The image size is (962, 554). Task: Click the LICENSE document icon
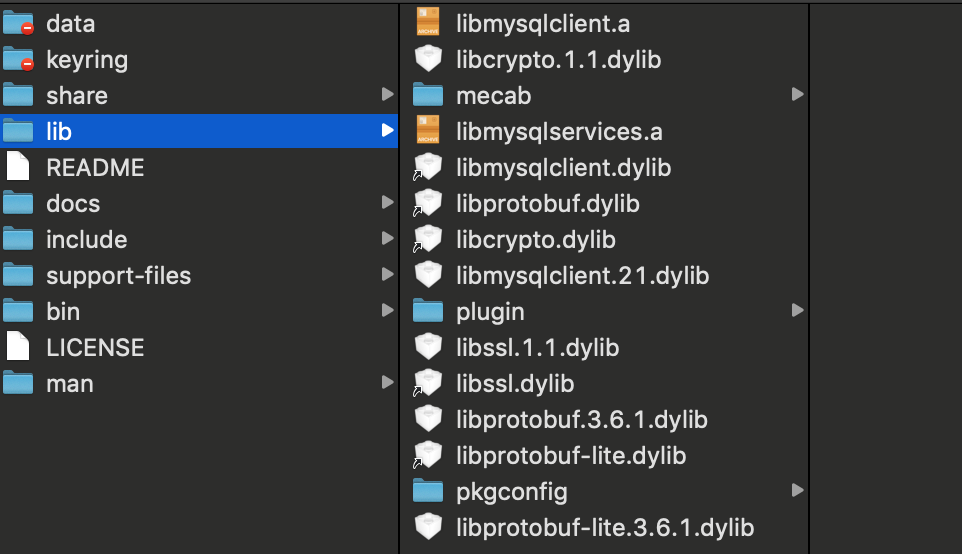[x=18, y=347]
